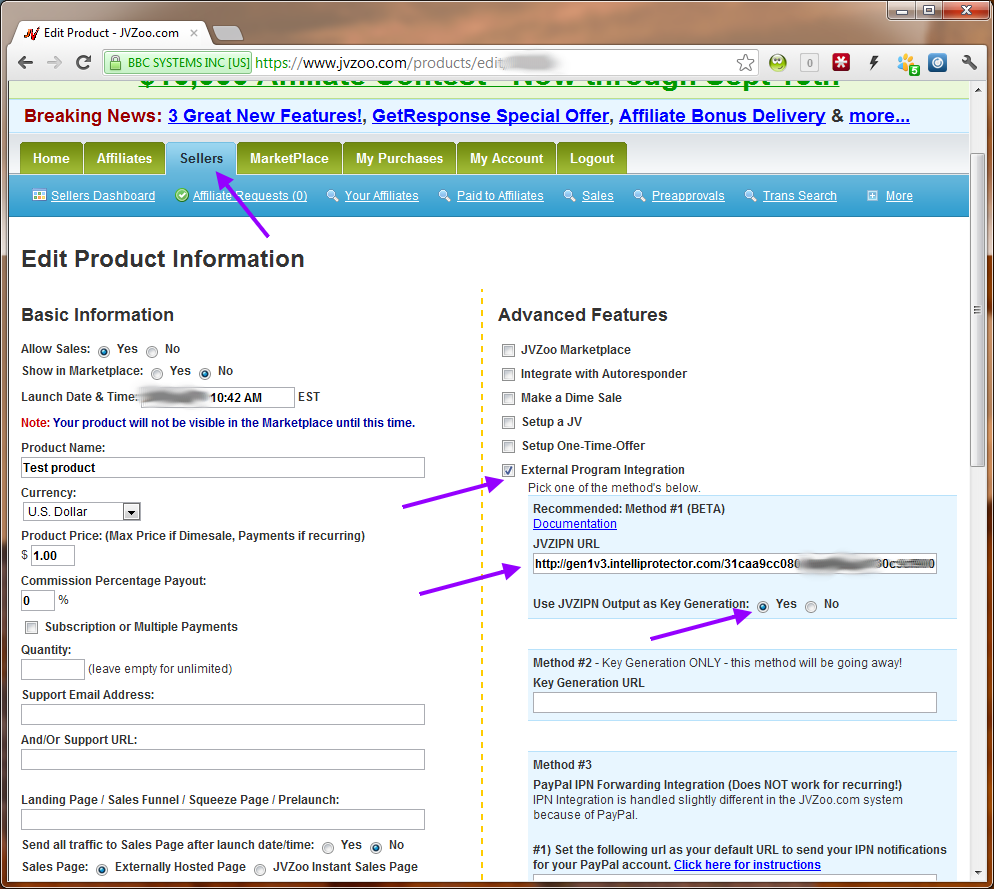Click magnifier icon beside Sales

570,195
